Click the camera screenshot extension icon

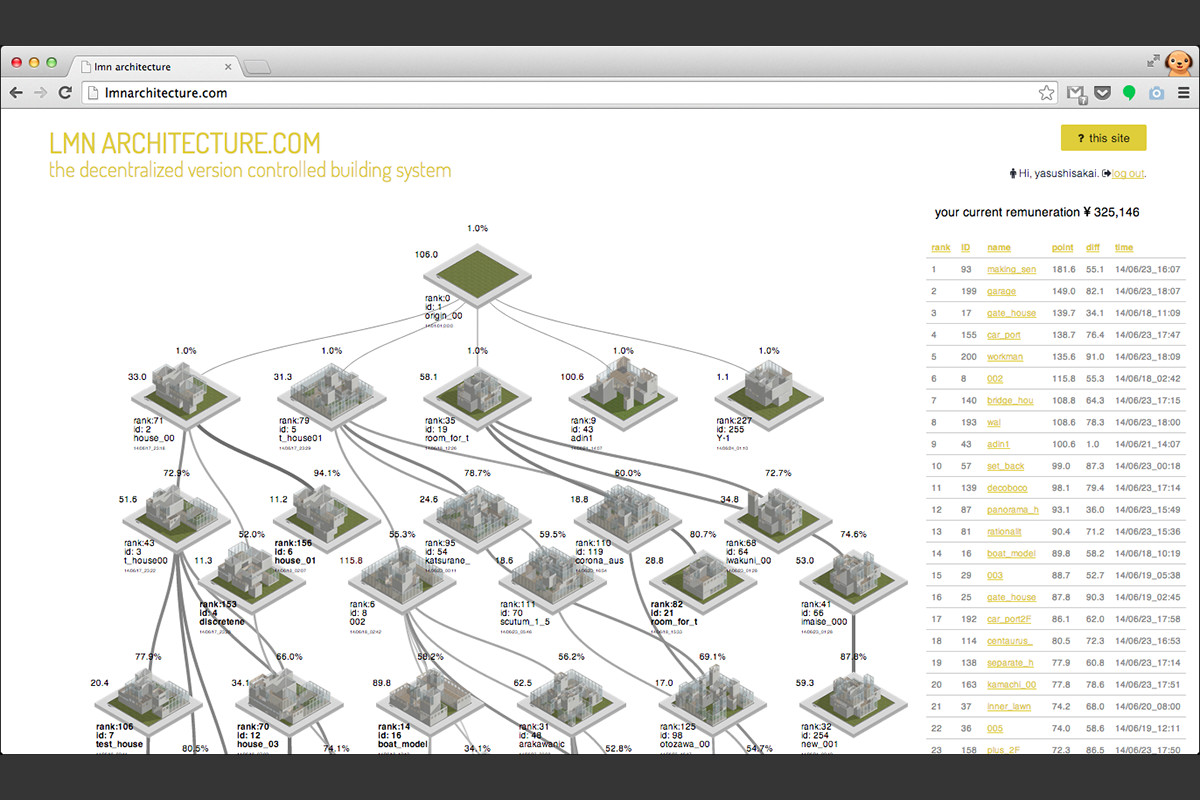[x=1156, y=93]
